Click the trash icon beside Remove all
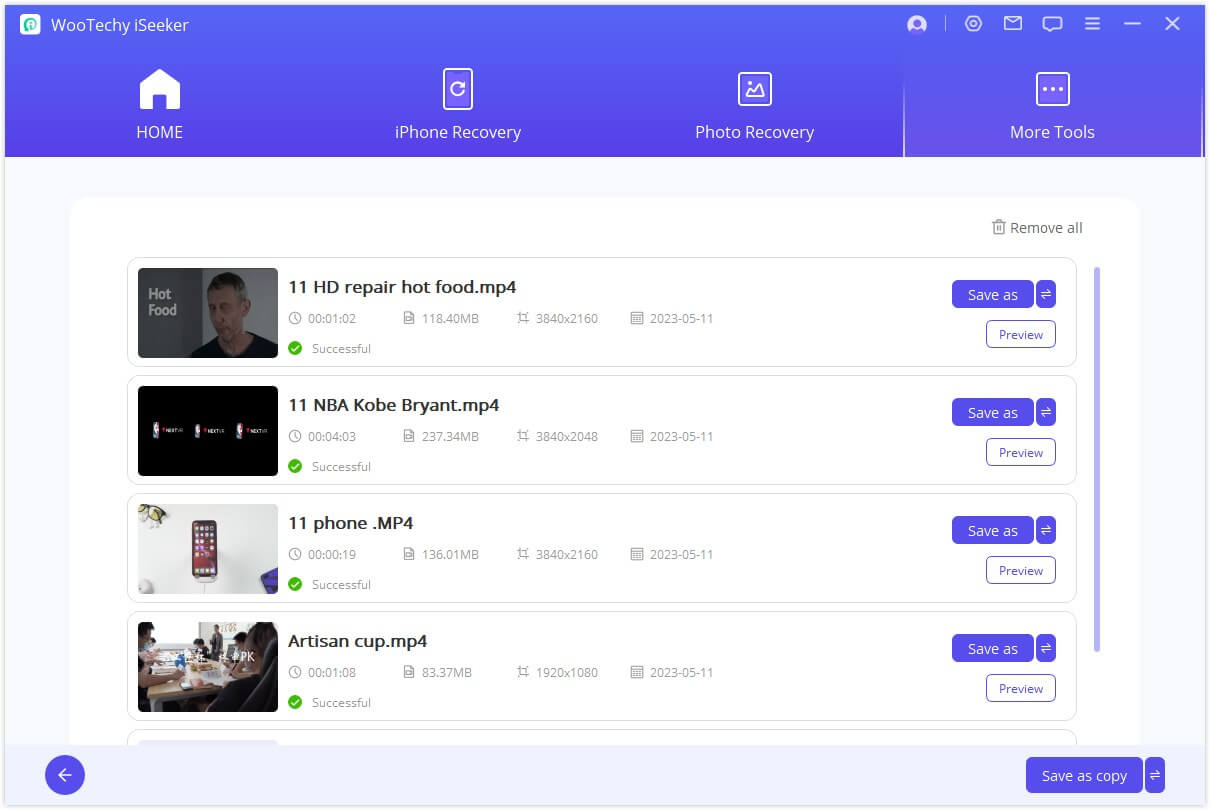The image size is (1210, 810). click(998, 227)
